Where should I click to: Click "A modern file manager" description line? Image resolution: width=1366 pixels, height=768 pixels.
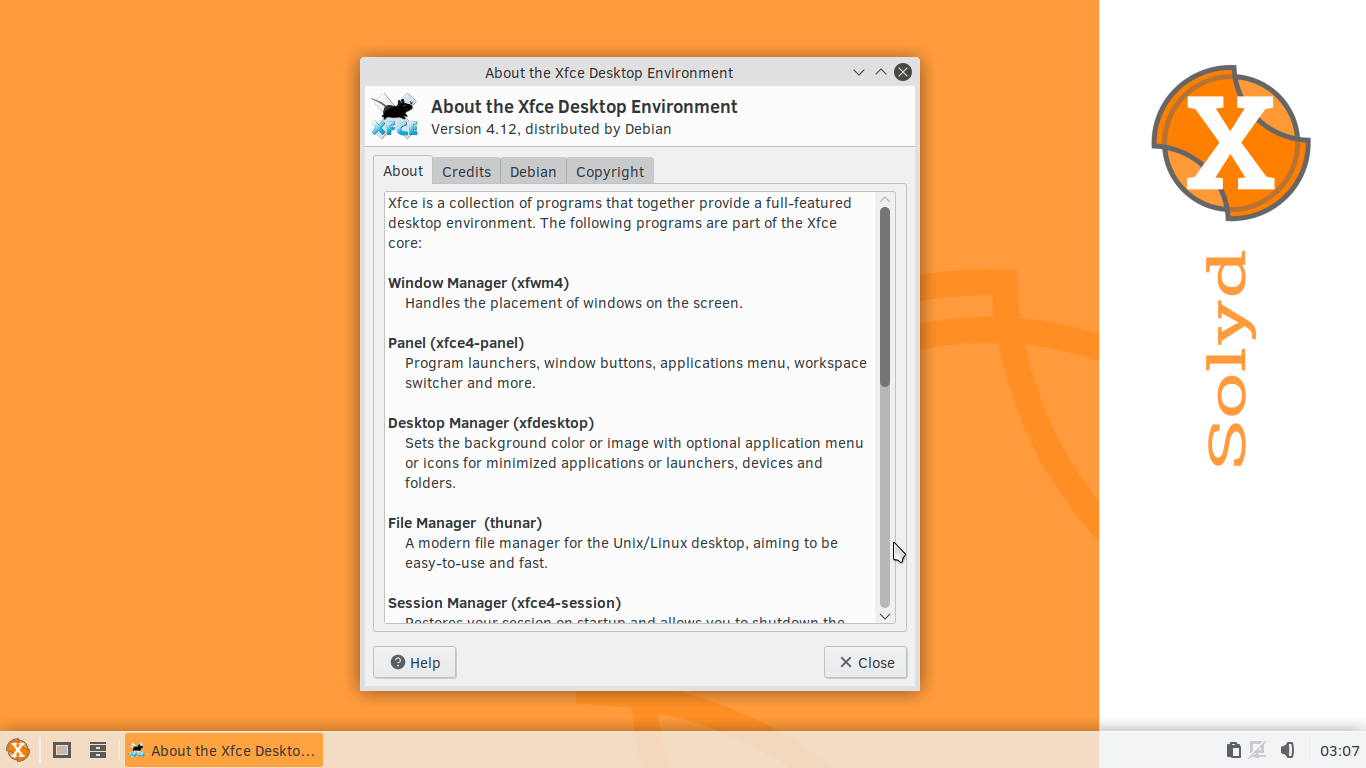click(x=621, y=543)
